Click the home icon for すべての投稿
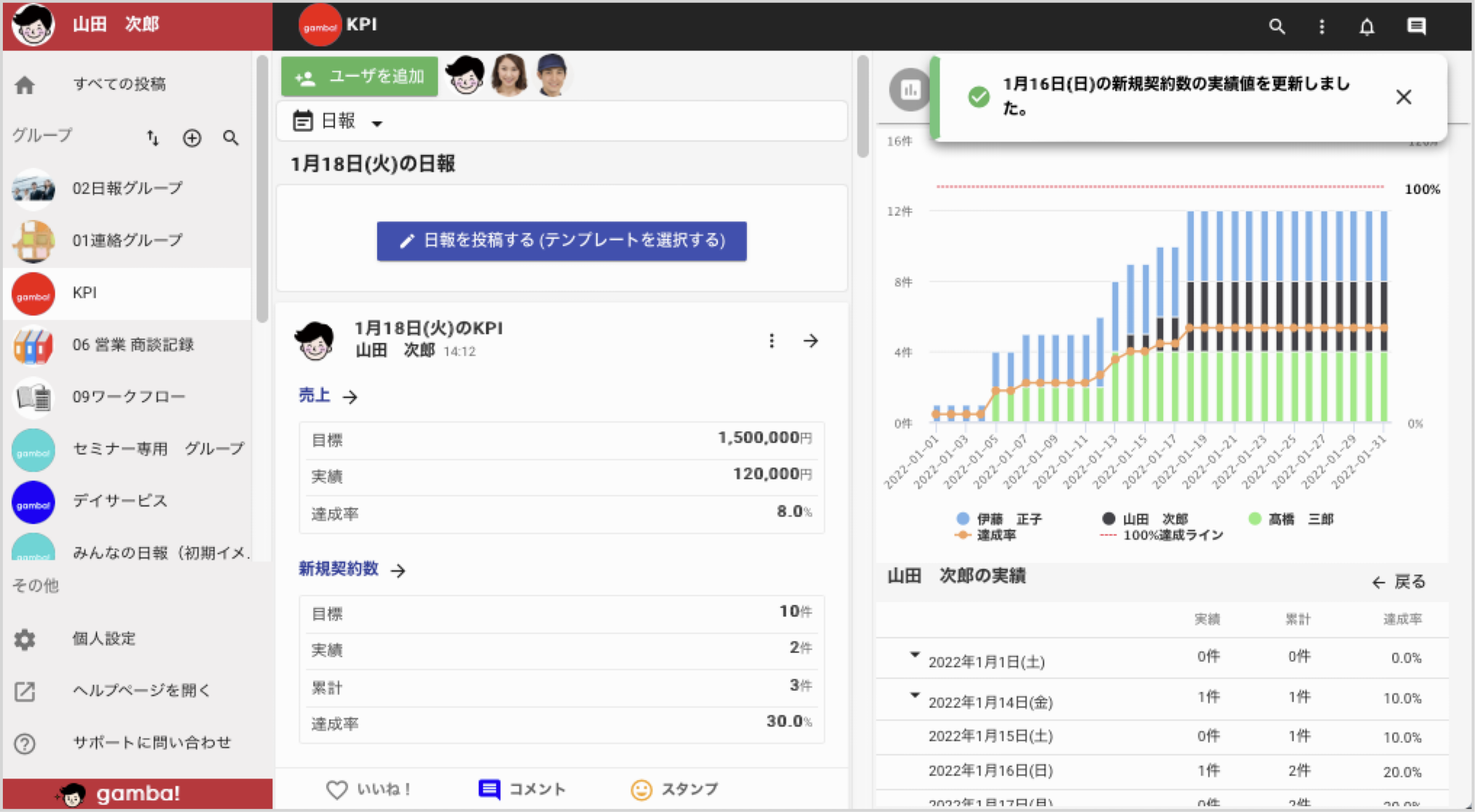Screen dimensions: 1475x812 coord(25,85)
